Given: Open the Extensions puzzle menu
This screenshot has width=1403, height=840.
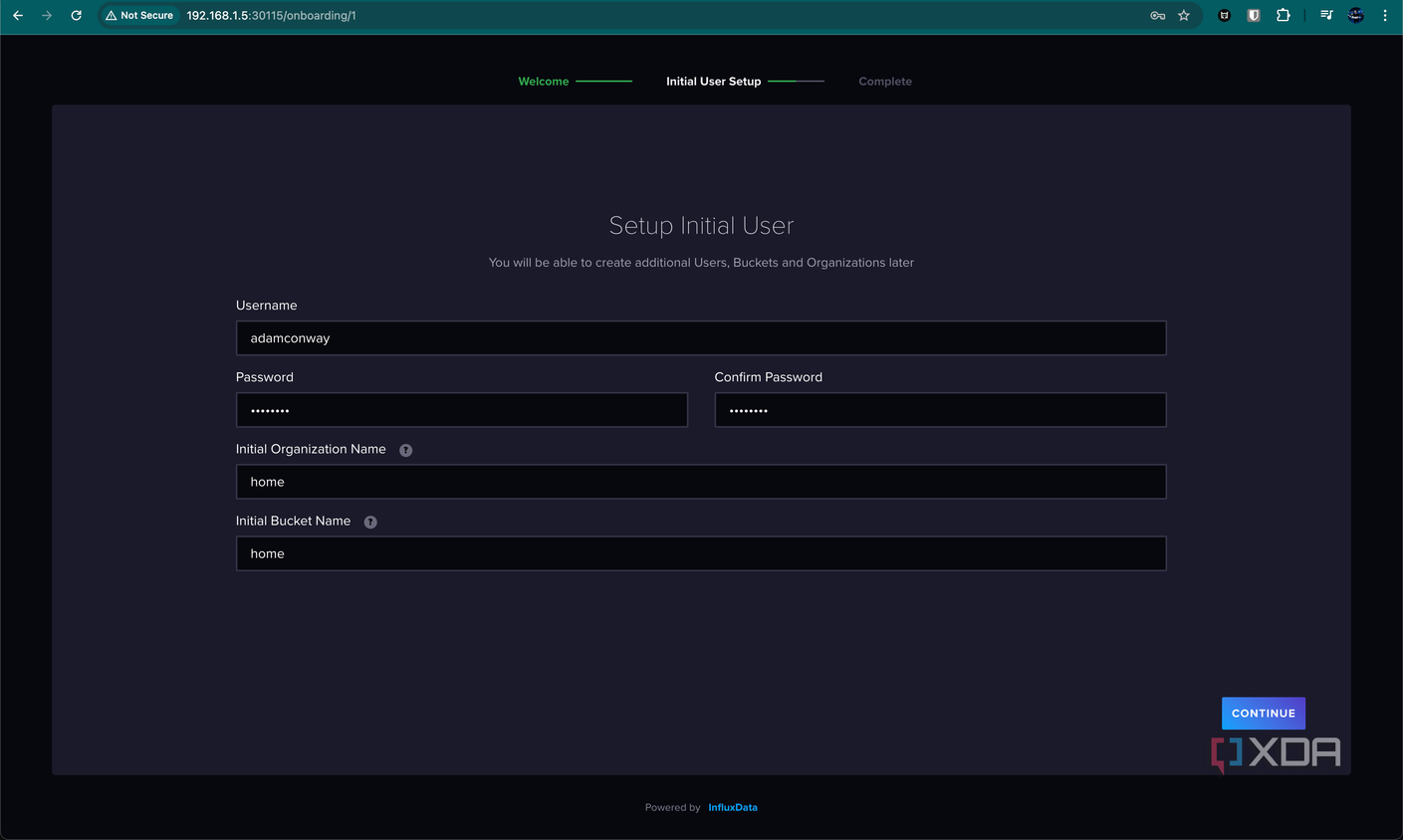Looking at the screenshot, I should [x=1284, y=15].
